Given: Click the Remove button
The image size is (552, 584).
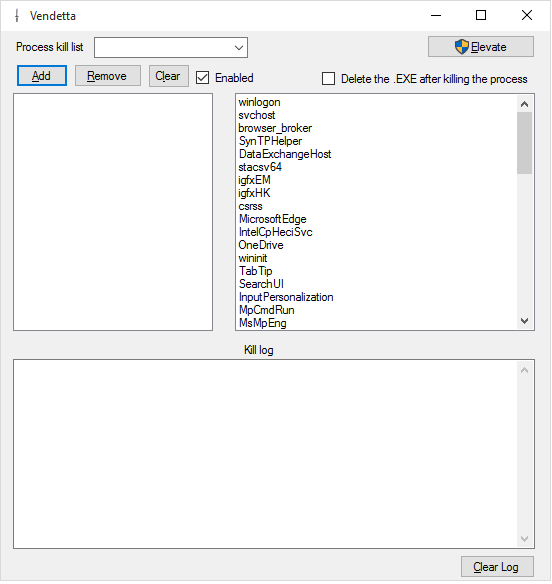Looking at the screenshot, I should 108,76.
